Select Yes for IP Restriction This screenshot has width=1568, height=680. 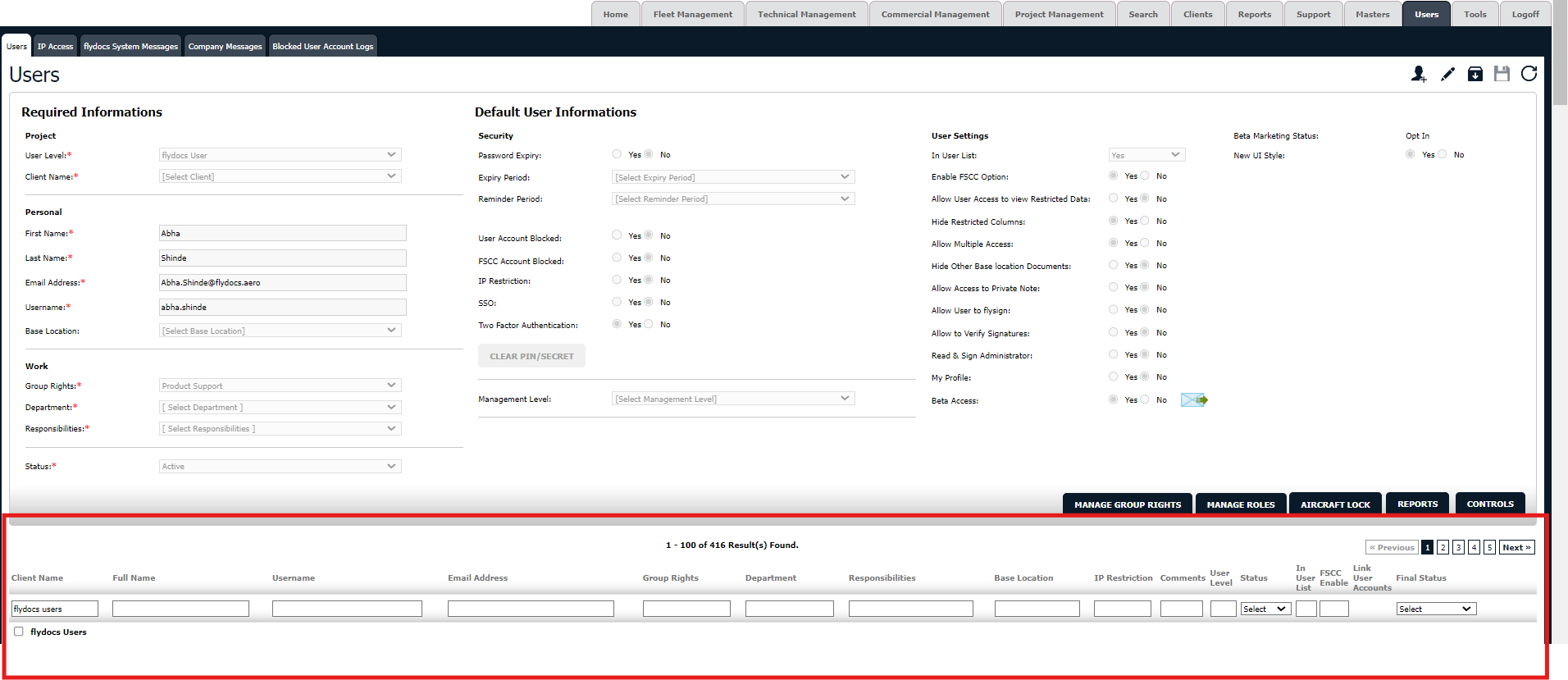pos(617,280)
